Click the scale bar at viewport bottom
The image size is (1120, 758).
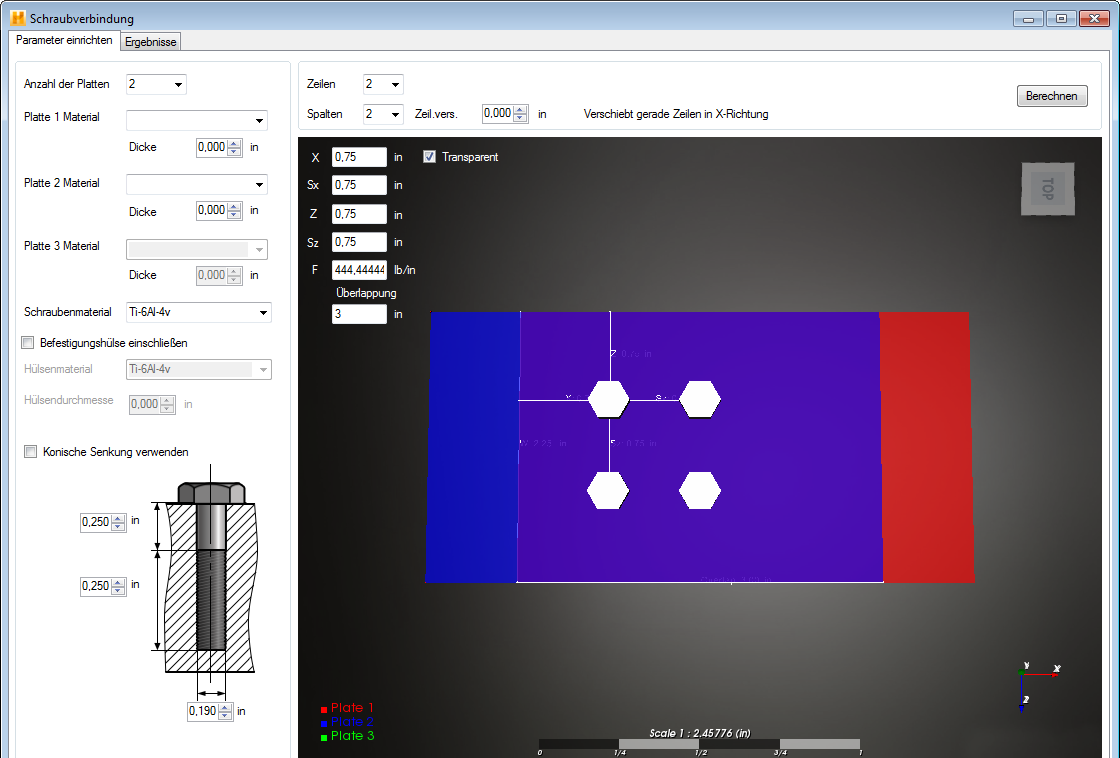click(700, 744)
